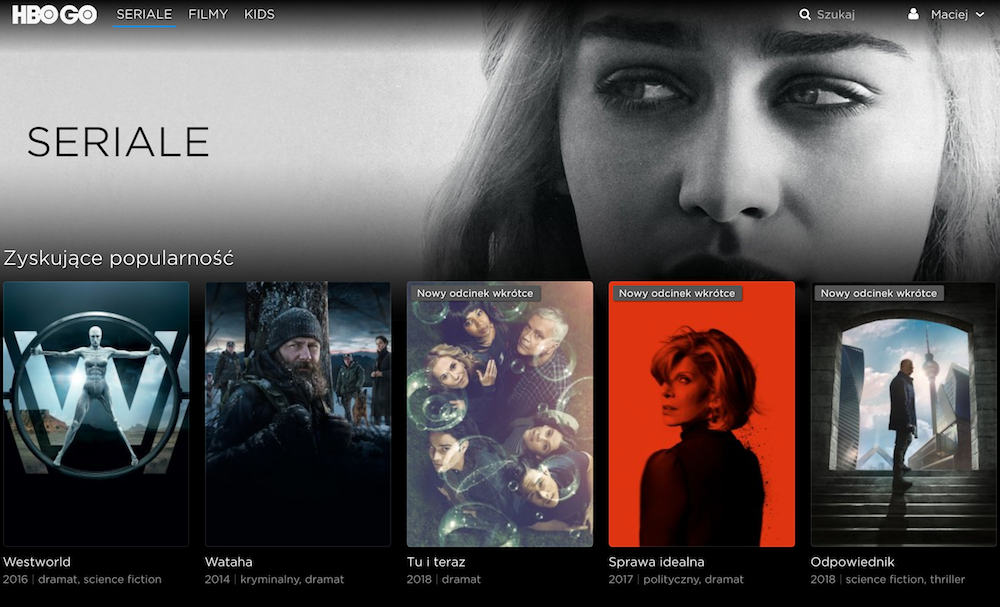Click the 'Nowy odcinek wkrótce' badge on Sprawa idealna

677,293
